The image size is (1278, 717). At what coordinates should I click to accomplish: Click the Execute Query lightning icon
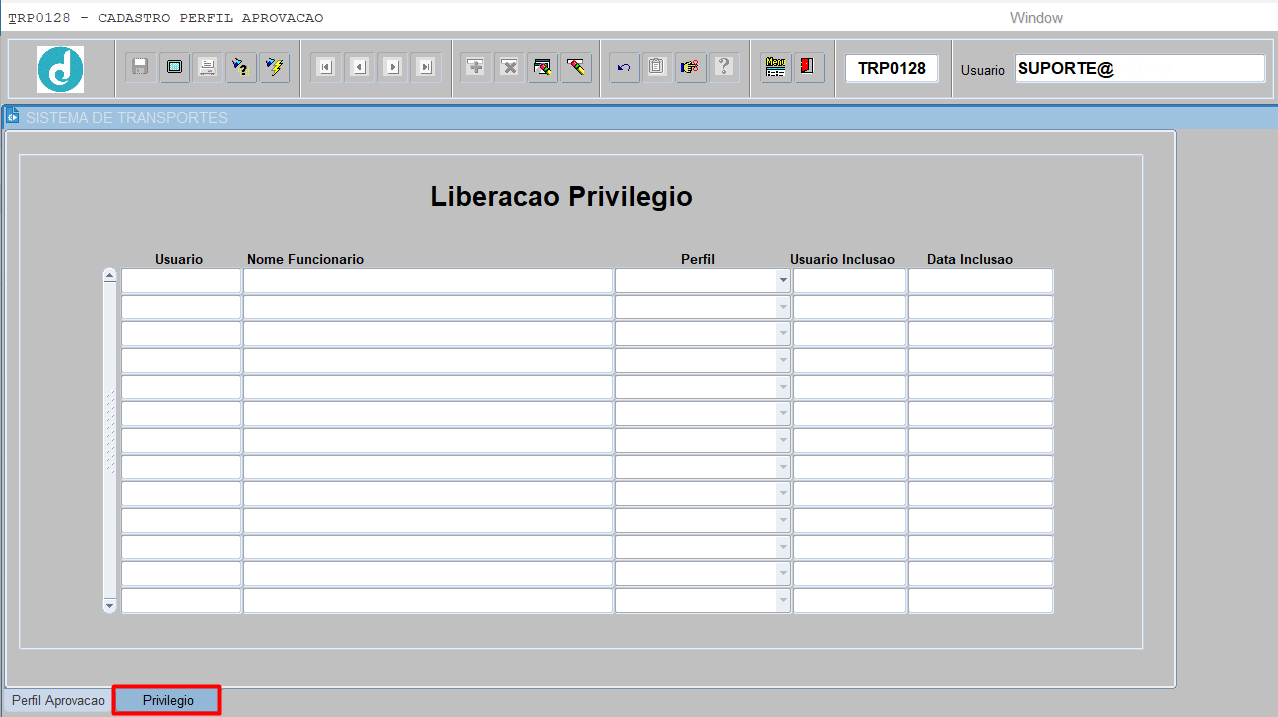click(x=274, y=67)
